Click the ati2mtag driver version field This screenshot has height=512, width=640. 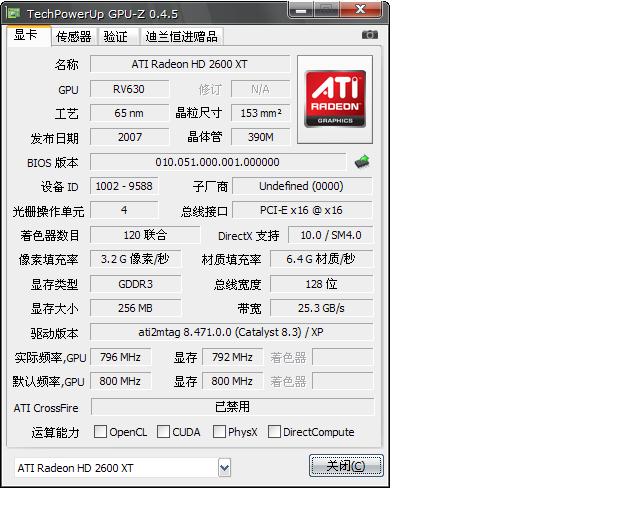click(231, 332)
